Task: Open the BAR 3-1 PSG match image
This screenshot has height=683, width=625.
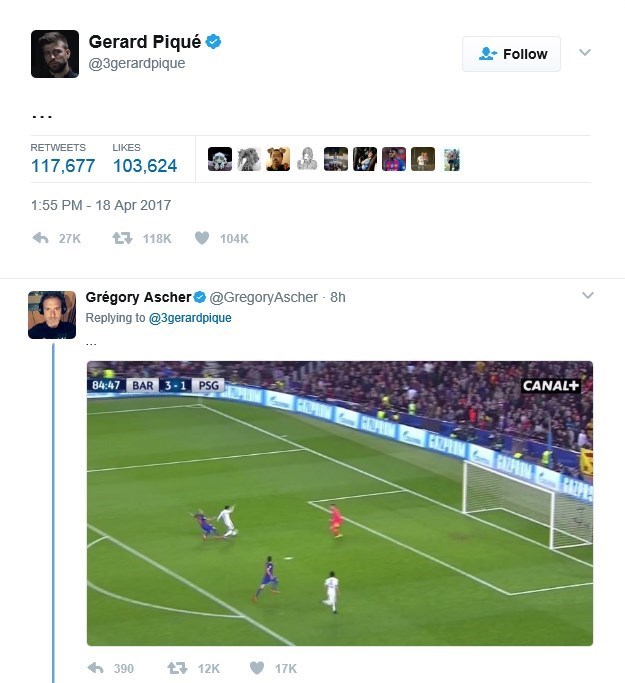Action: [x=340, y=503]
